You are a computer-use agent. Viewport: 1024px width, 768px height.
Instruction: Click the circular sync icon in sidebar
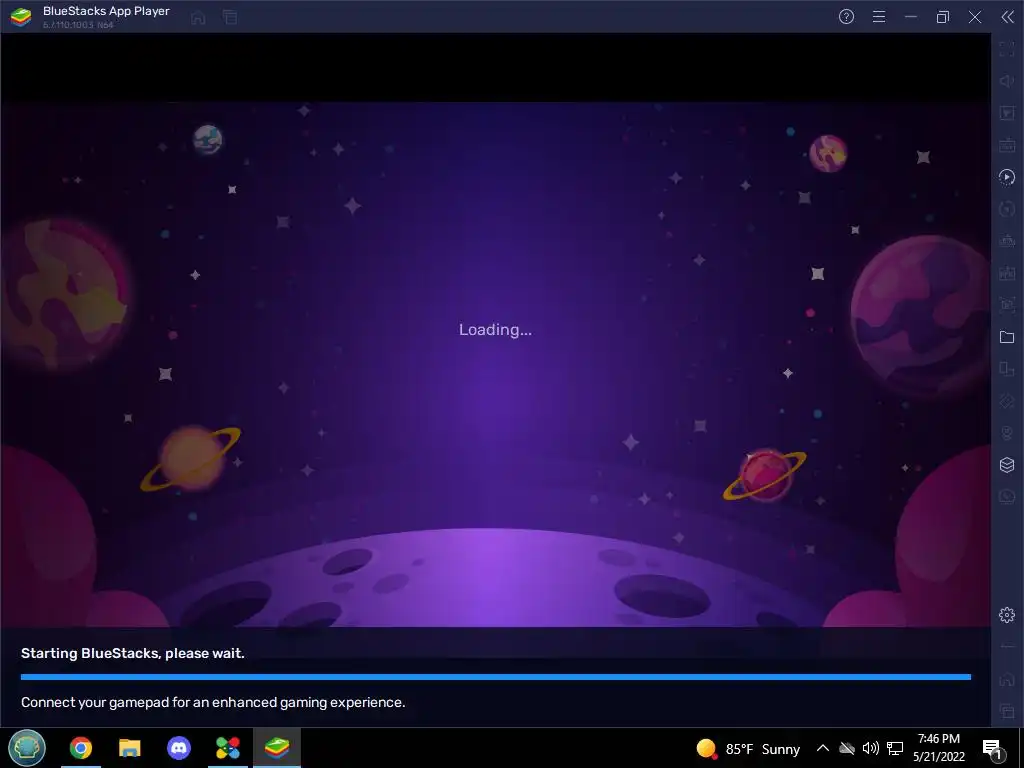pyautogui.click(x=1007, y=209)
